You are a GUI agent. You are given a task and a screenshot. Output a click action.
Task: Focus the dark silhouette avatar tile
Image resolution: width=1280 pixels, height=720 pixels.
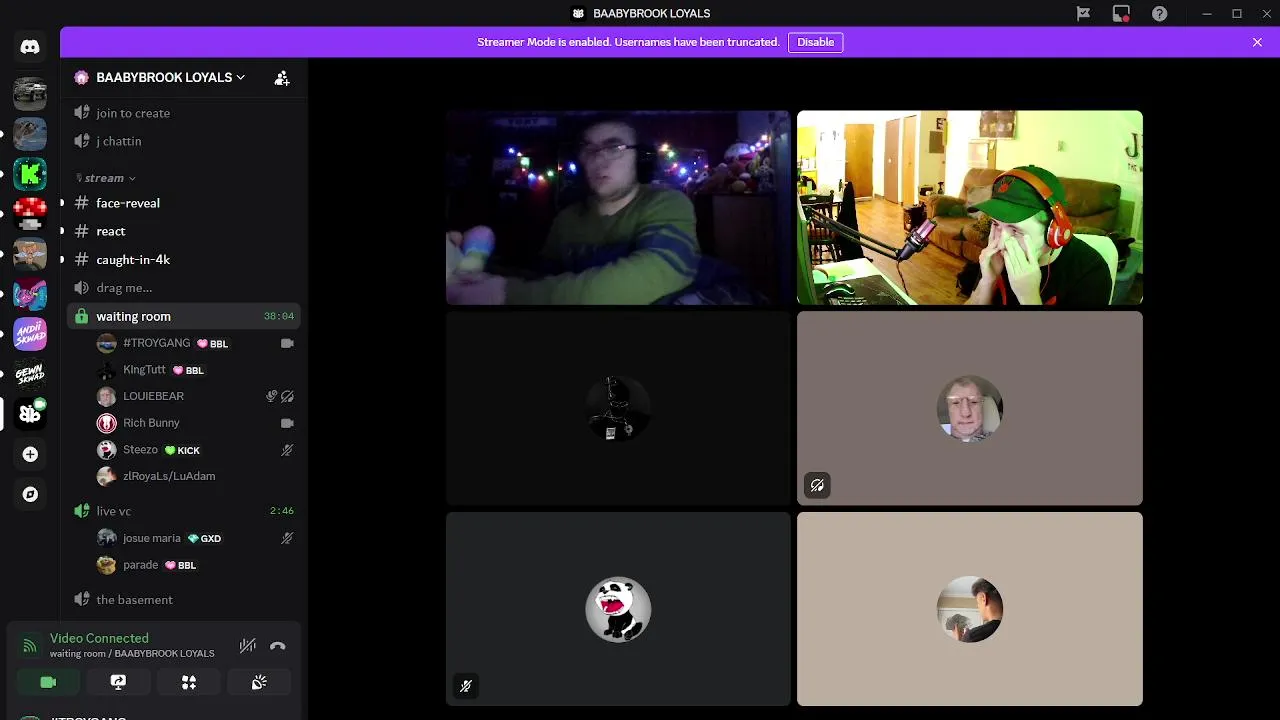[x=618, y=408]
